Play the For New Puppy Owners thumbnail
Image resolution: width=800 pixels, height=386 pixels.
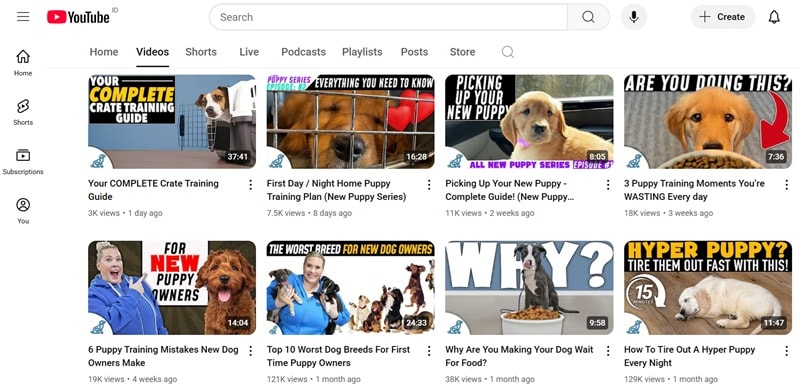[x=172, y=288]
